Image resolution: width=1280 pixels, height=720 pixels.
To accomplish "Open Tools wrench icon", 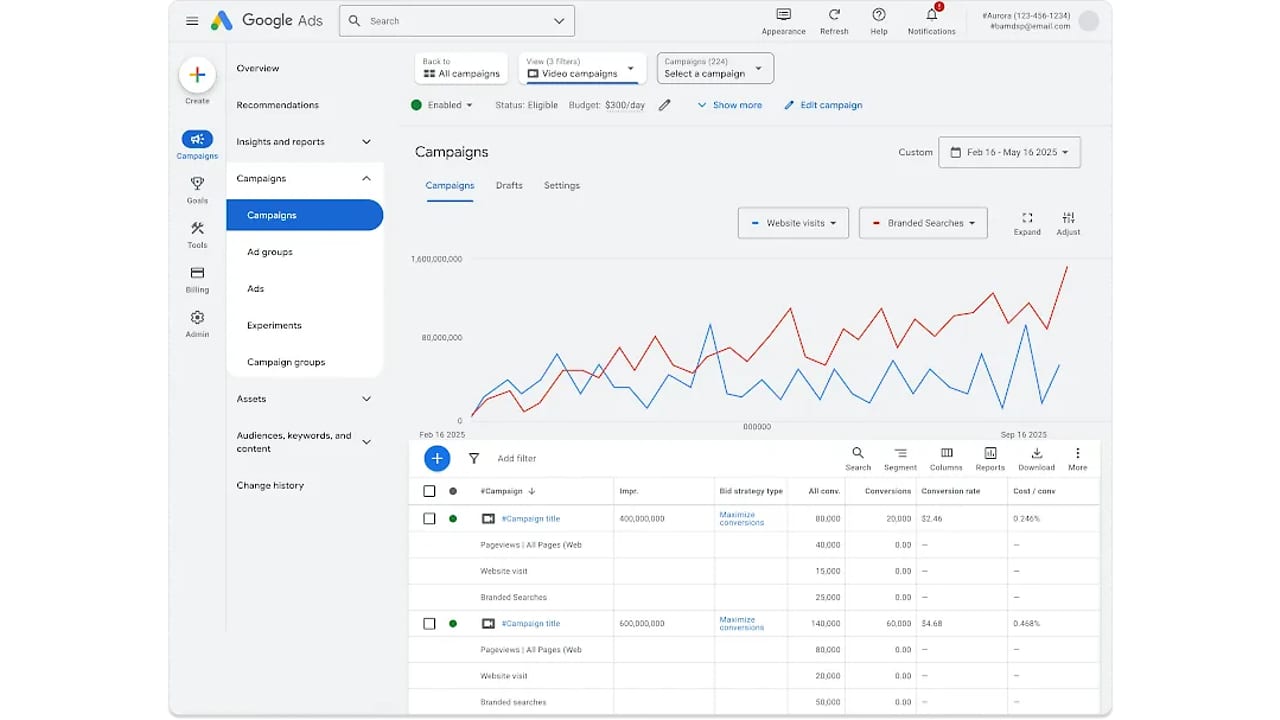I will [x=197, y=228].
